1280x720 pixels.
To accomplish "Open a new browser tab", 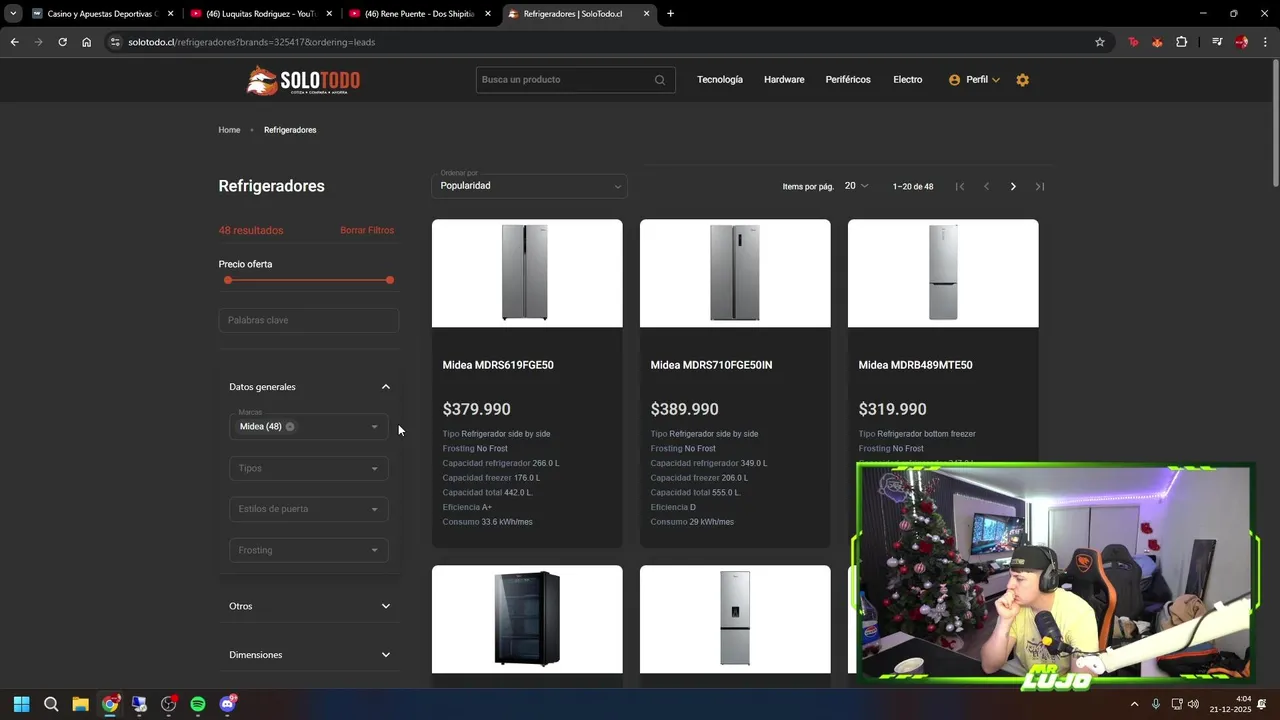I will [670, 14].
